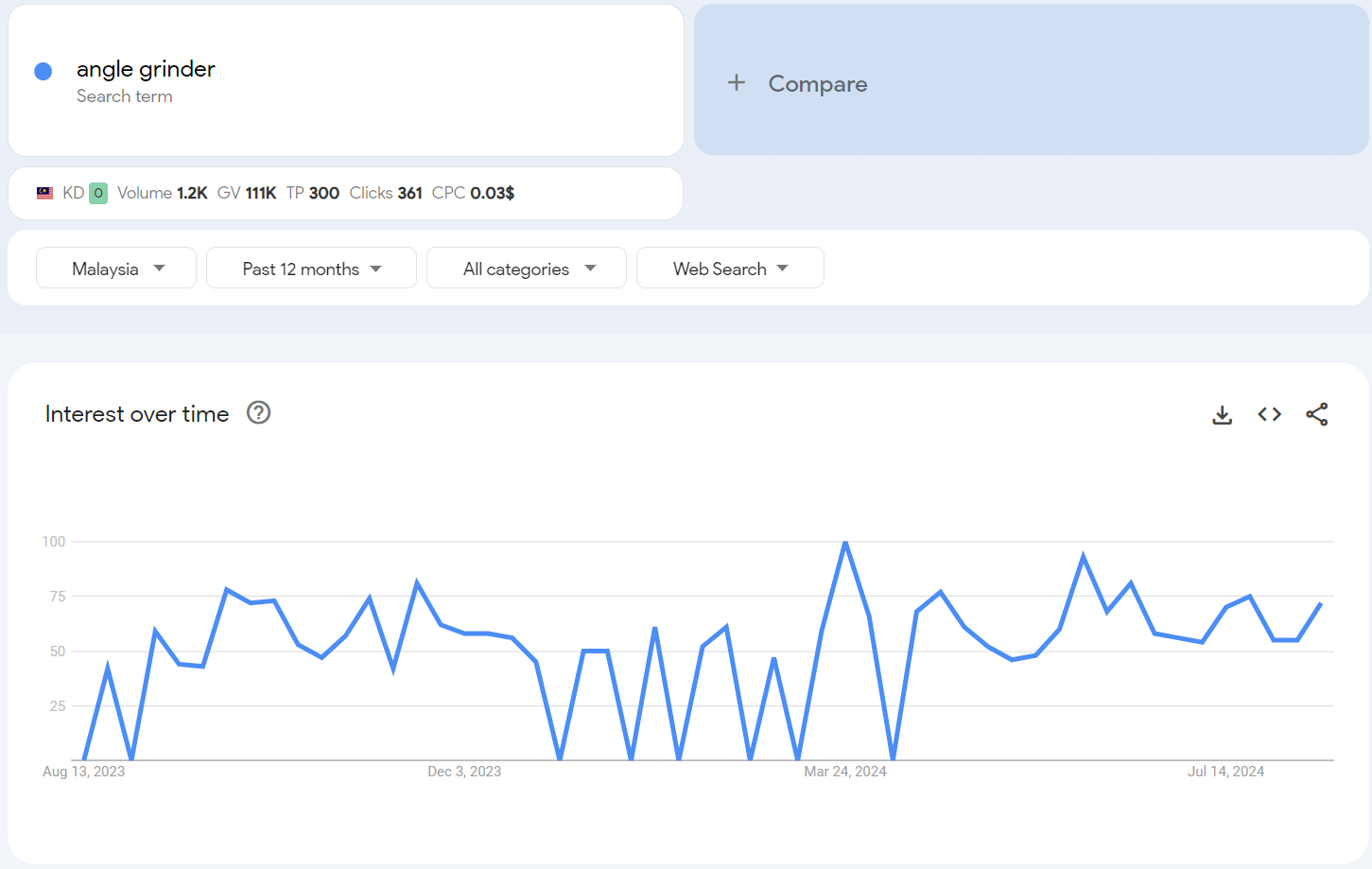Click the Compare text label
Viewport: 1372px width, 869px height.
[x=817, y=84]
